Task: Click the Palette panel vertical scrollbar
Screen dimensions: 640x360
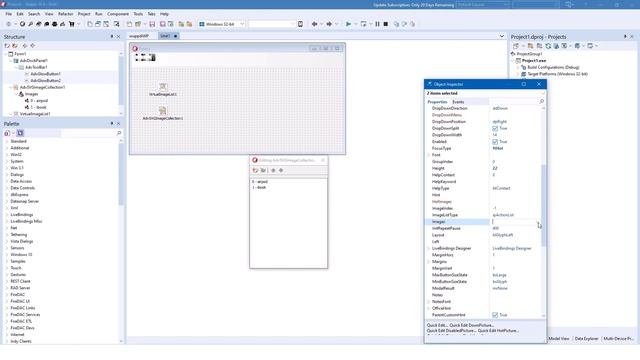Action: [121, 173]
